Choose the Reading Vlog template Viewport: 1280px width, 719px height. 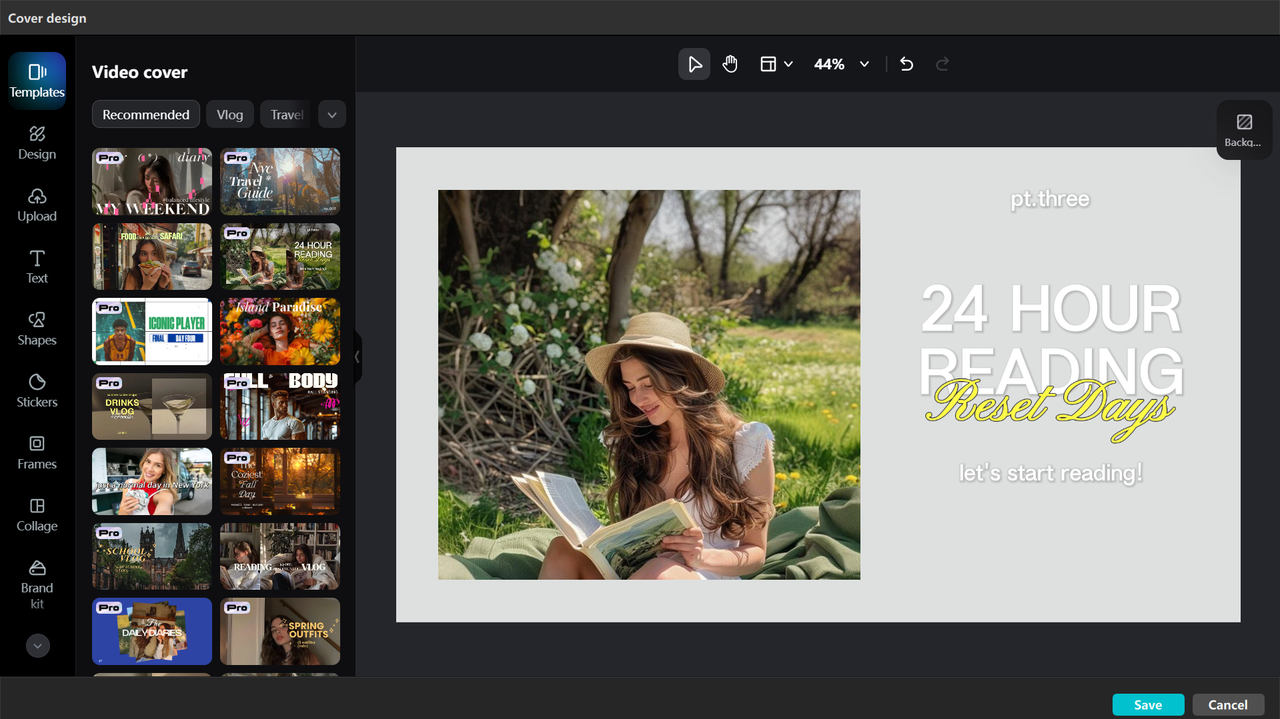pos(280,557)
